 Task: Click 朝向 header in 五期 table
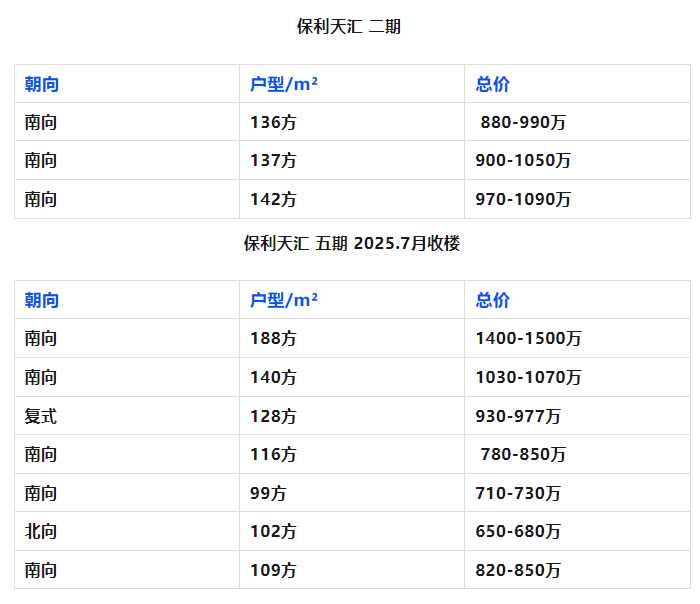click(42, 300)
